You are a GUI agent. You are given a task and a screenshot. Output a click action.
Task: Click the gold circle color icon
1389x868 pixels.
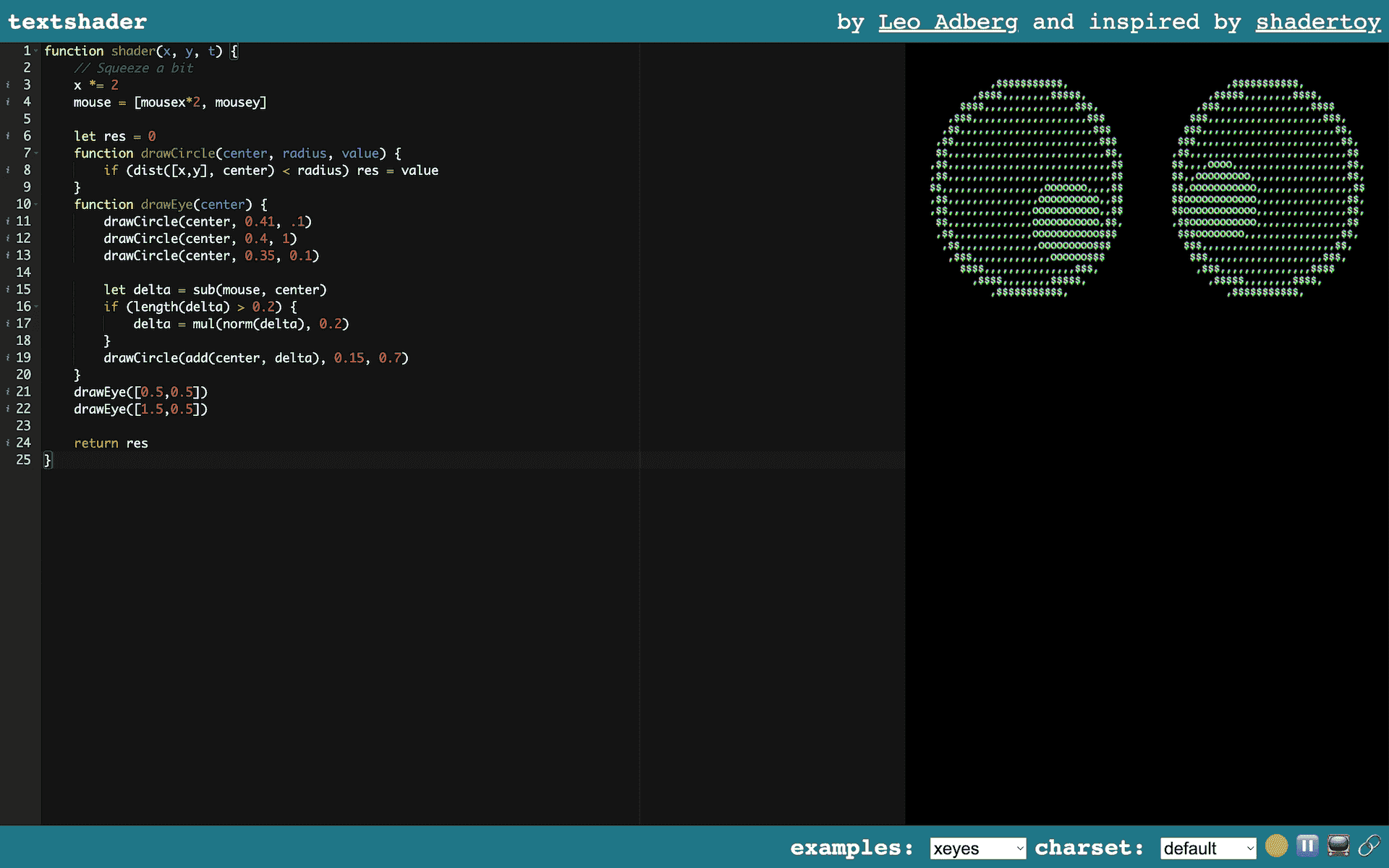(1276, 846)
